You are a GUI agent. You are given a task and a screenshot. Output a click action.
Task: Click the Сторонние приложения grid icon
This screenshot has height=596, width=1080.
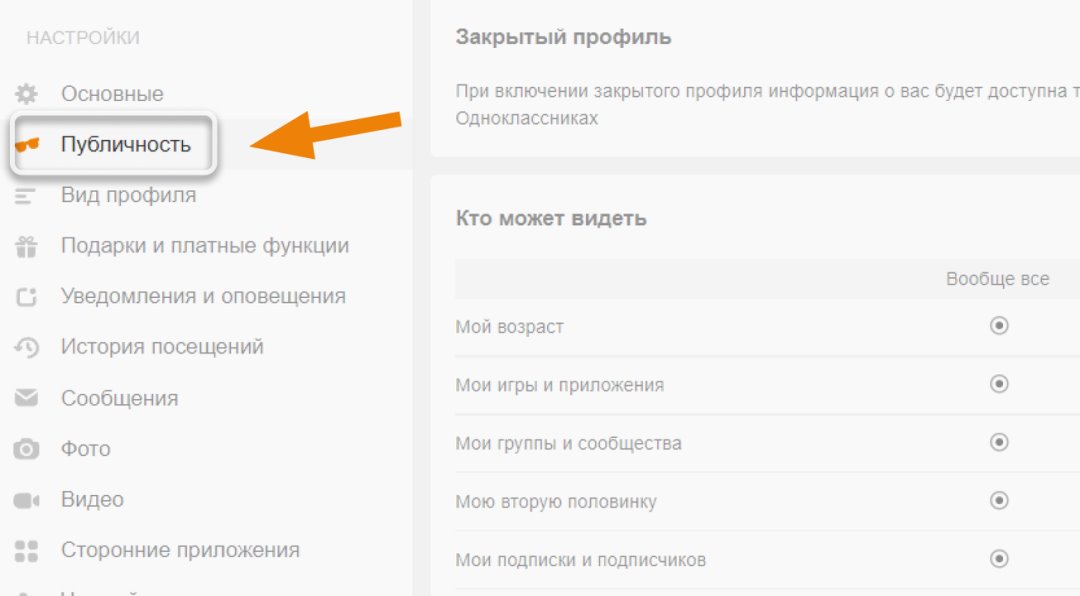tap(26, 551)
